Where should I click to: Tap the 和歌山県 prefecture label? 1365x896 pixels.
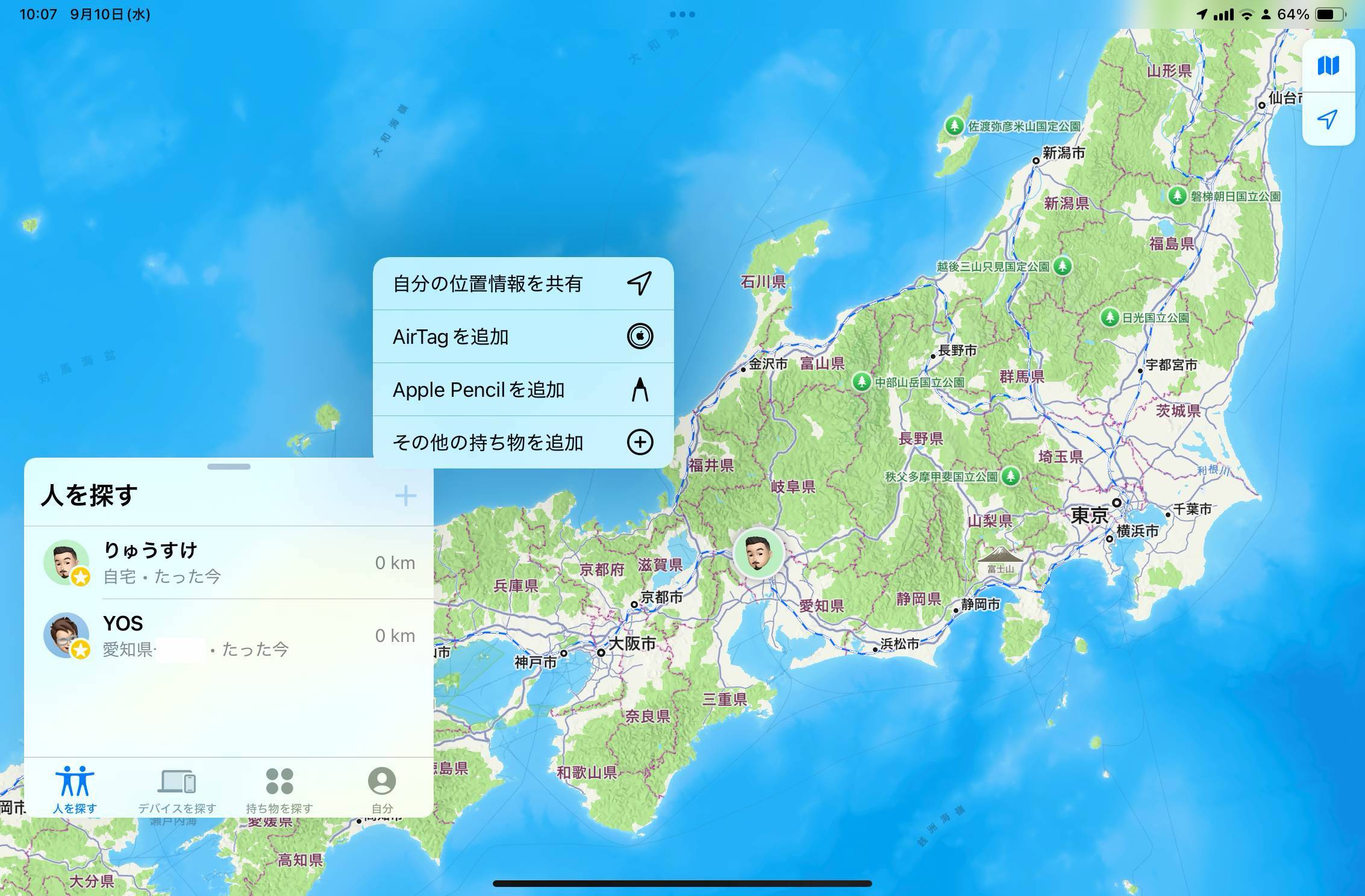point(587,773)
